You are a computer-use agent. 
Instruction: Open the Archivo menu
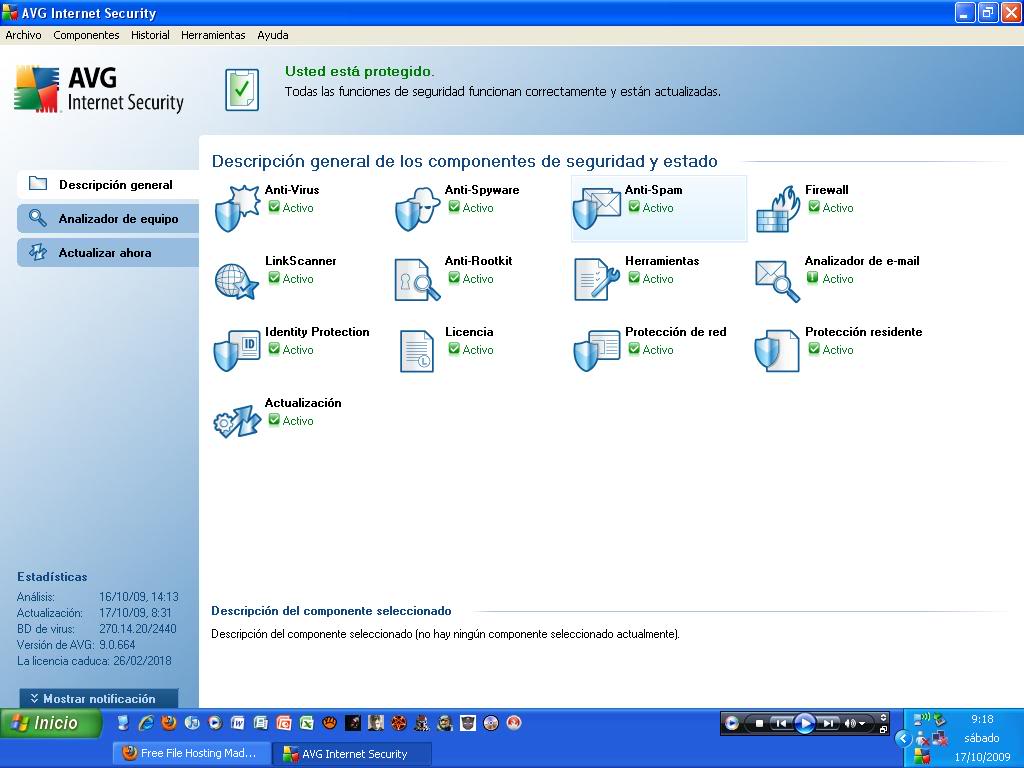23,35
